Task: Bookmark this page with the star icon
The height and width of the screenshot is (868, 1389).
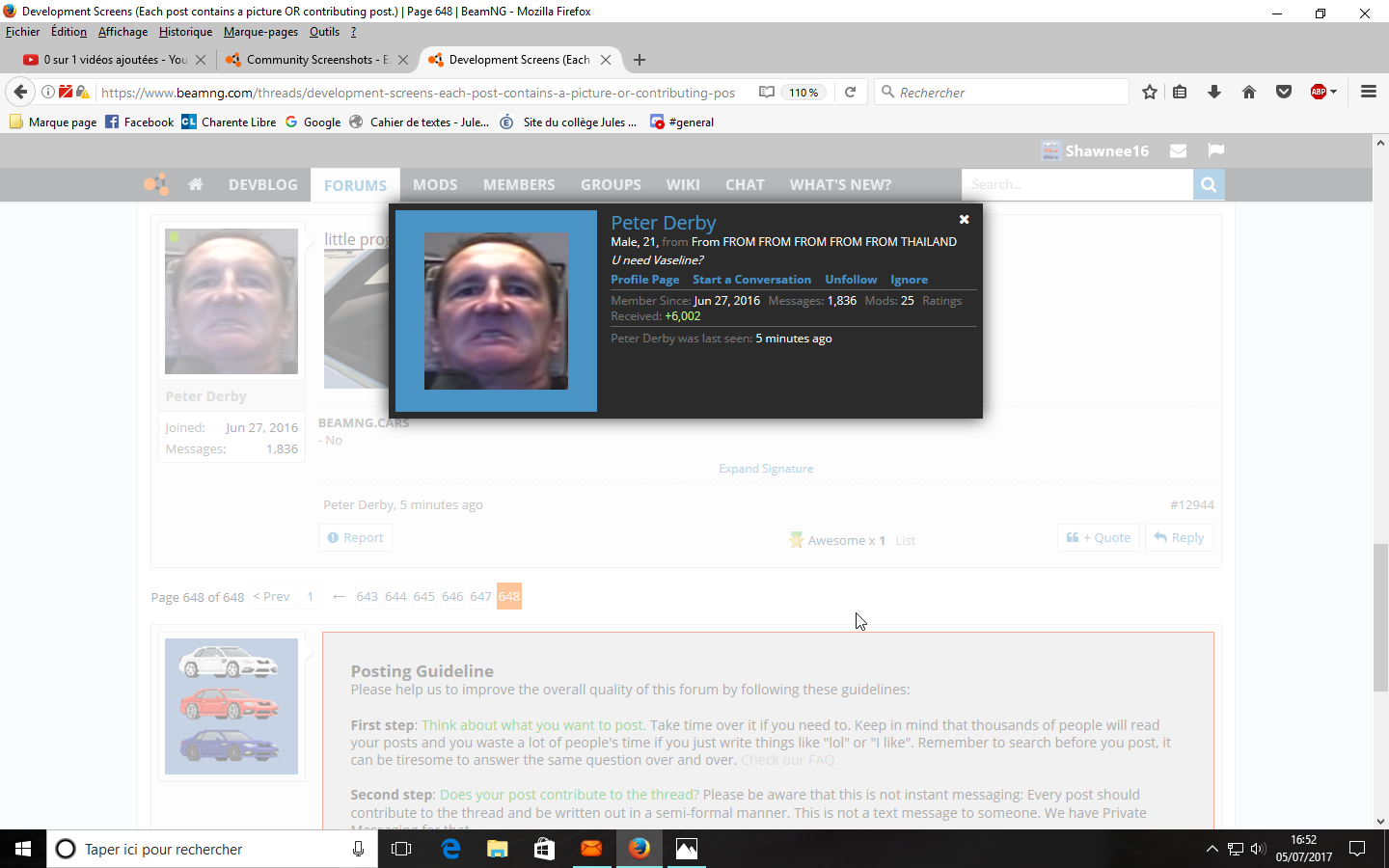Action: pyautogui.click(x=1149, y=93)
